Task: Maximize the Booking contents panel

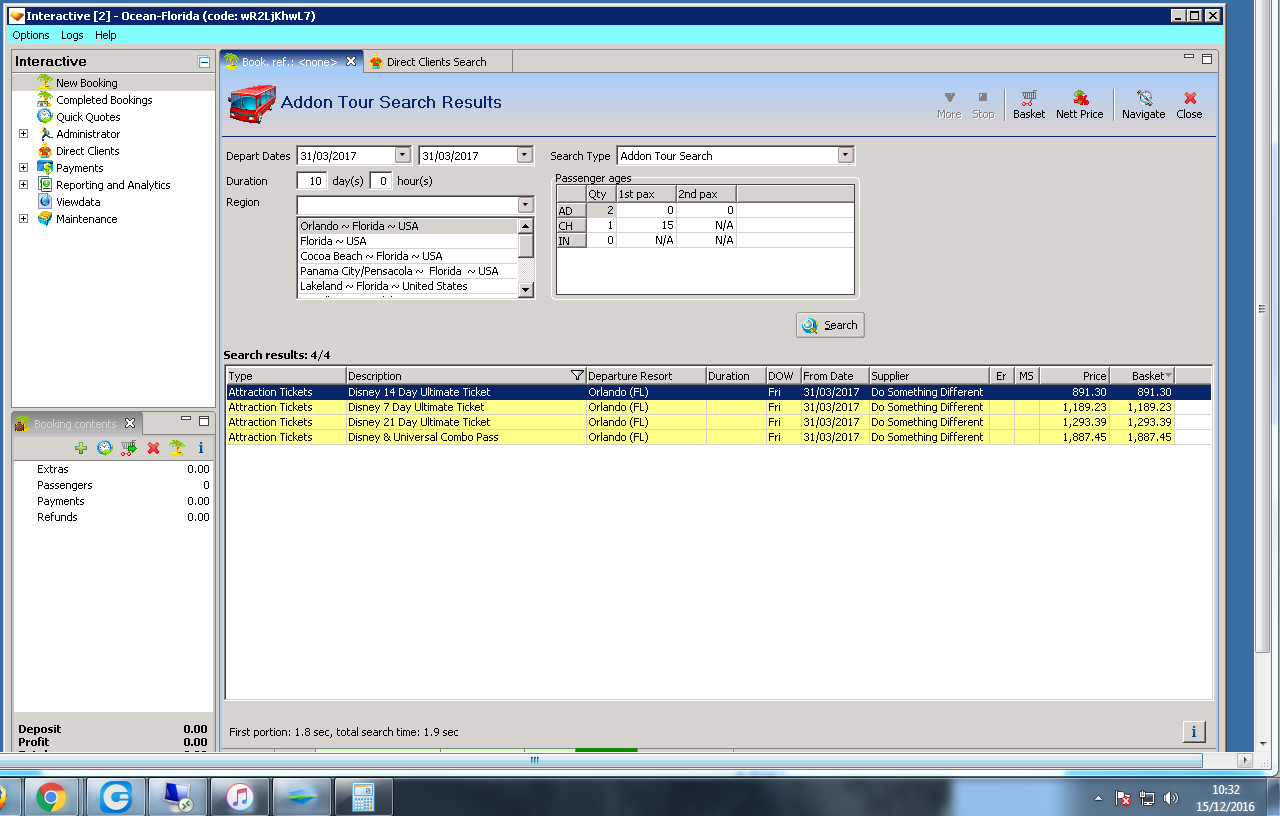Action: pyautogui.click(x=204, y=421)
